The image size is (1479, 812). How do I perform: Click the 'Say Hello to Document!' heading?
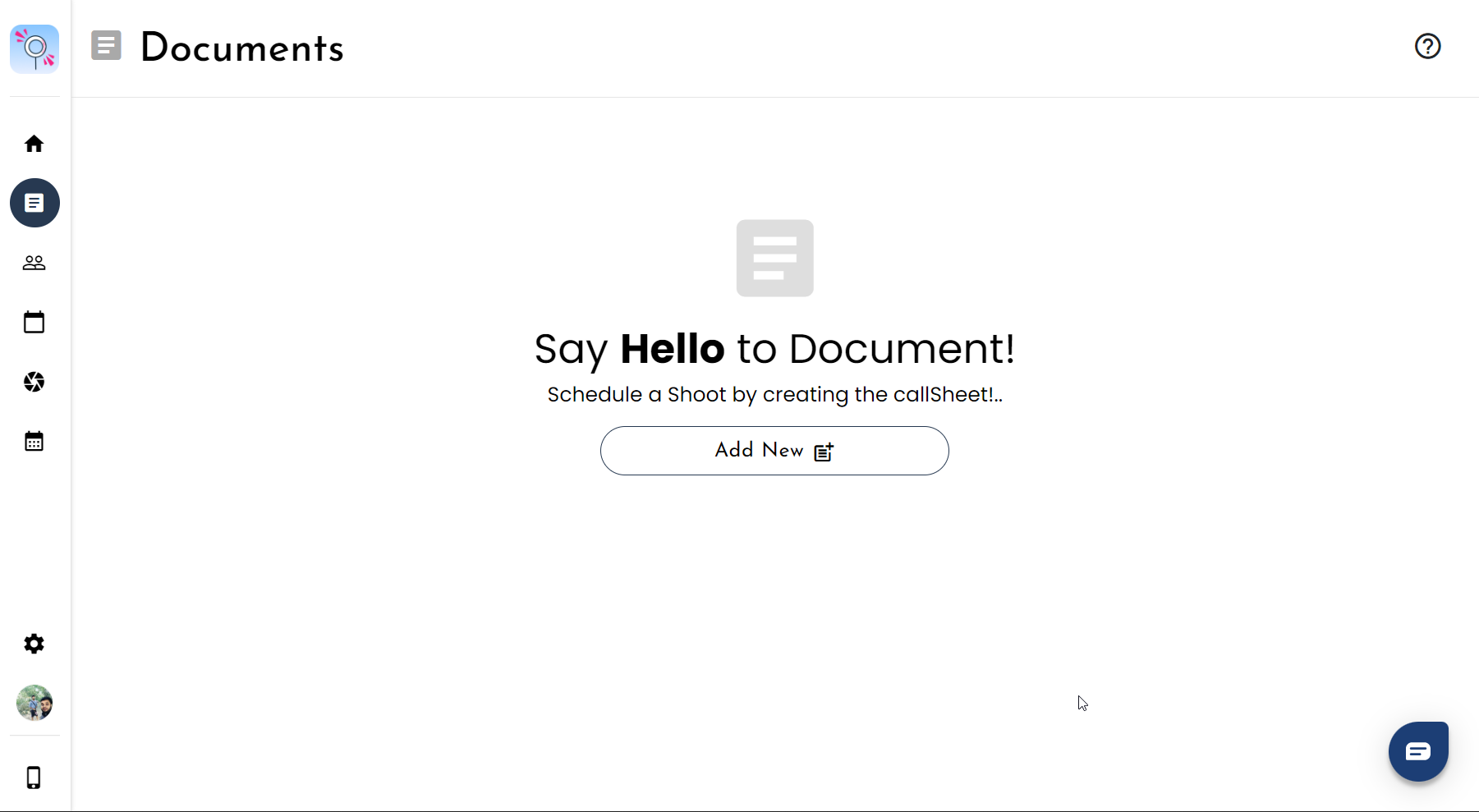774,349
